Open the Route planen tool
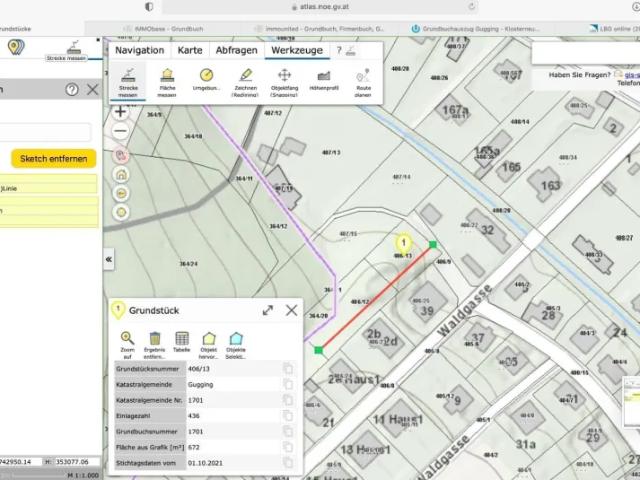 coord(363,82)
